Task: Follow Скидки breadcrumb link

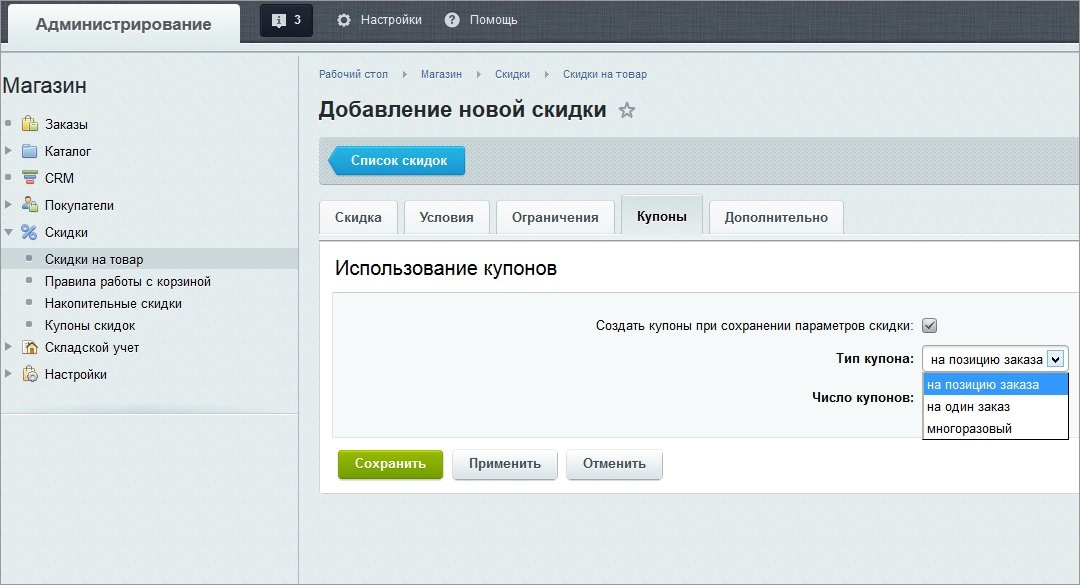Action: 512,74
